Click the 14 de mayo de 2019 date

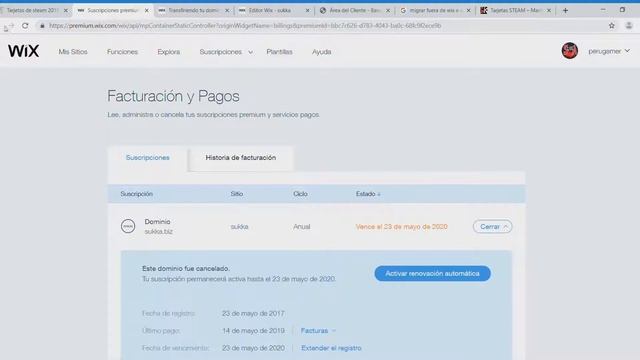(253, 331)
